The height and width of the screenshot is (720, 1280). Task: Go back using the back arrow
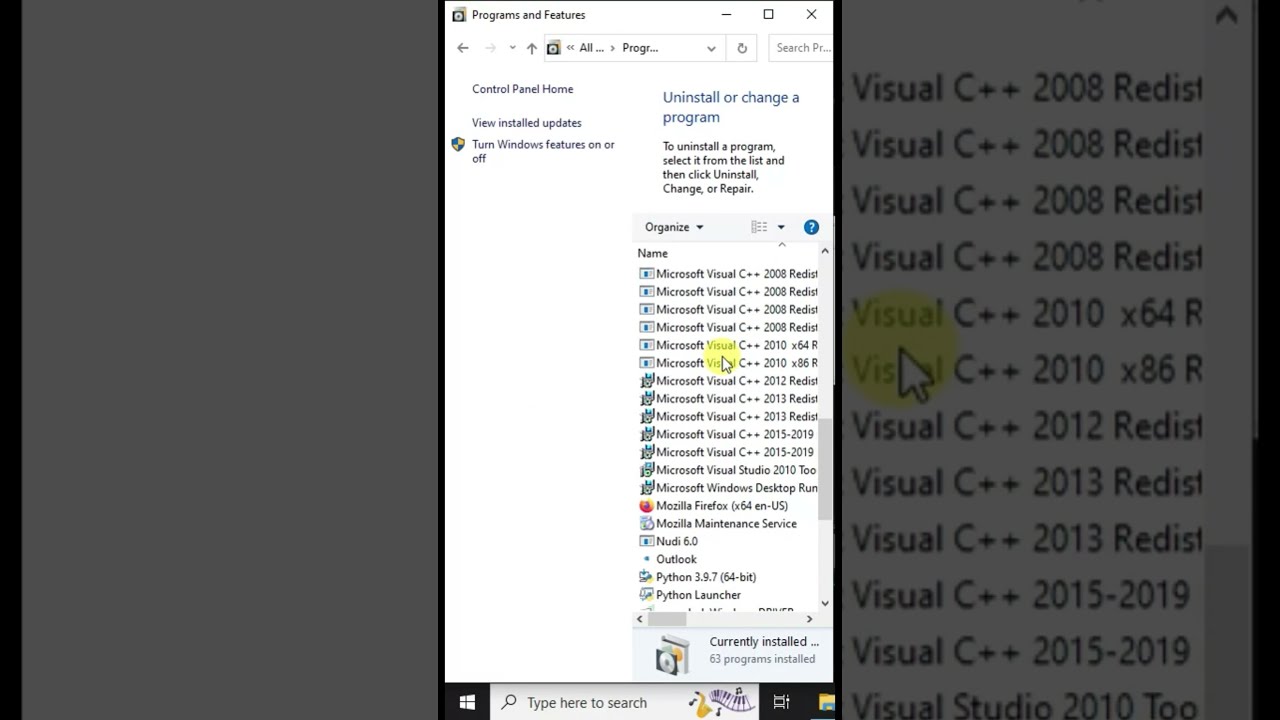[462, 48]
